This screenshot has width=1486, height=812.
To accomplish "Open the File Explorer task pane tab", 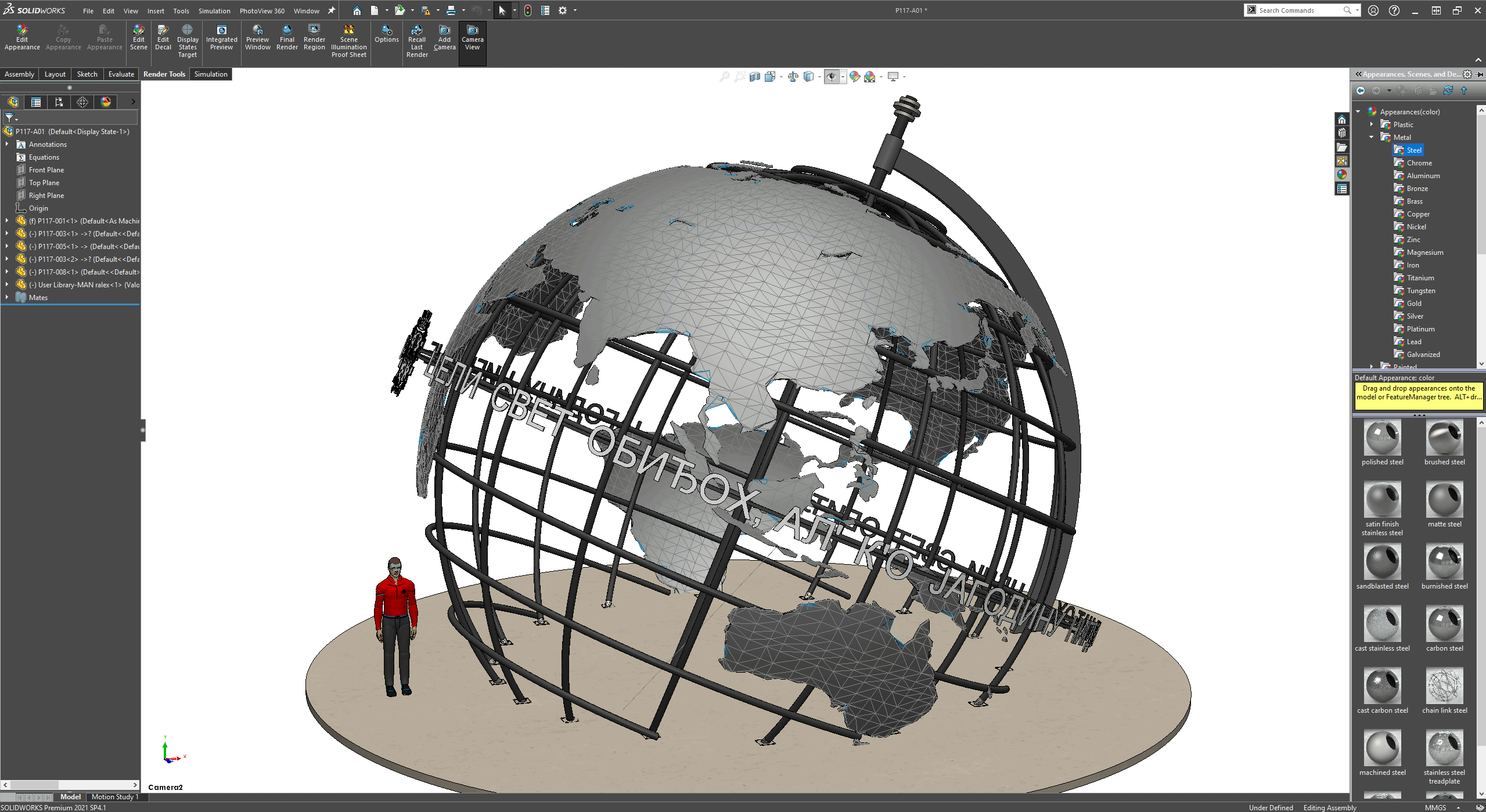I will (x=1341, y=147).
